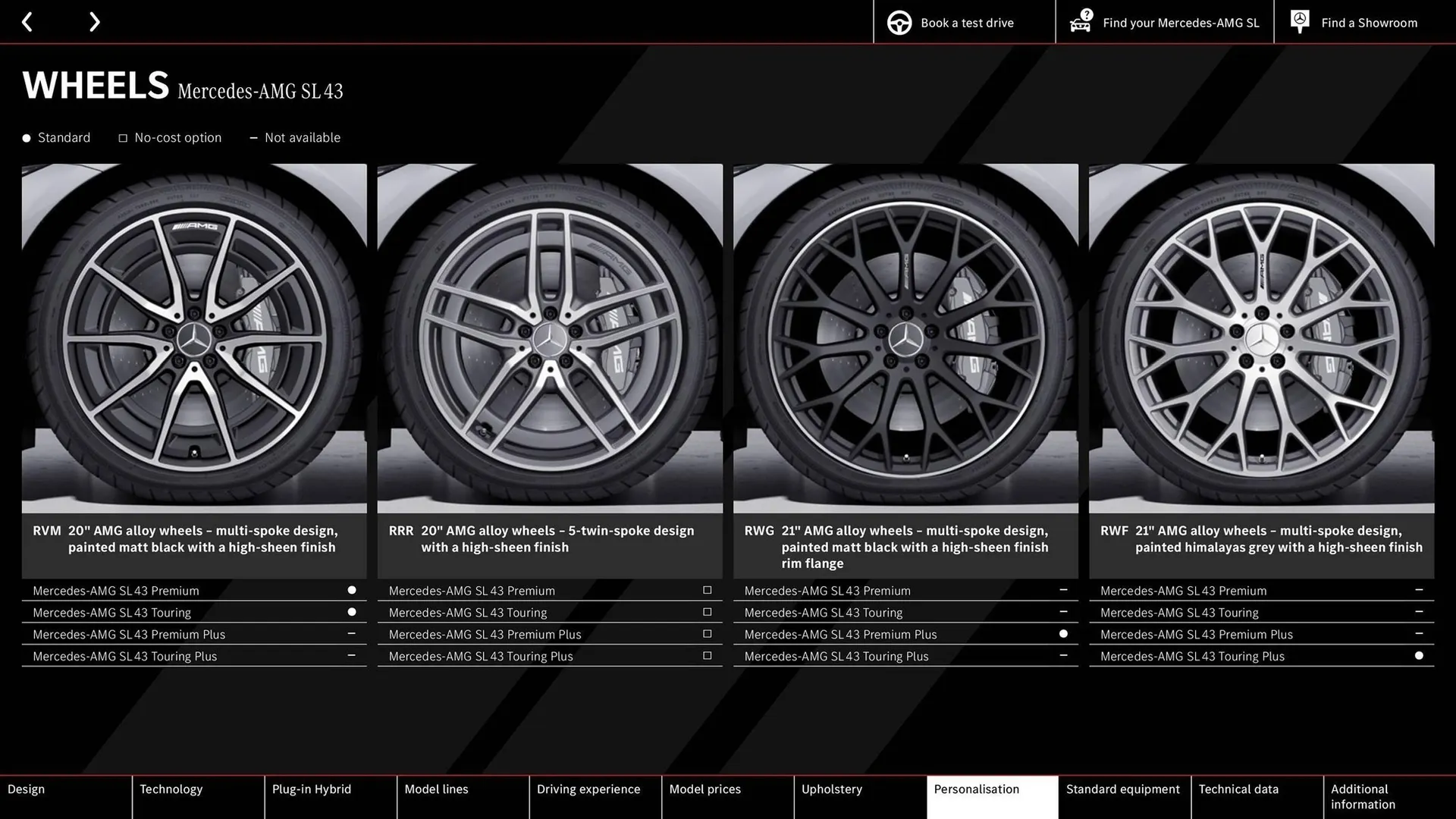Tick the RRR wheel option box for SL 43 Touring Plus
This screenshot has height=819, width=1456.
tap(706, 655)
